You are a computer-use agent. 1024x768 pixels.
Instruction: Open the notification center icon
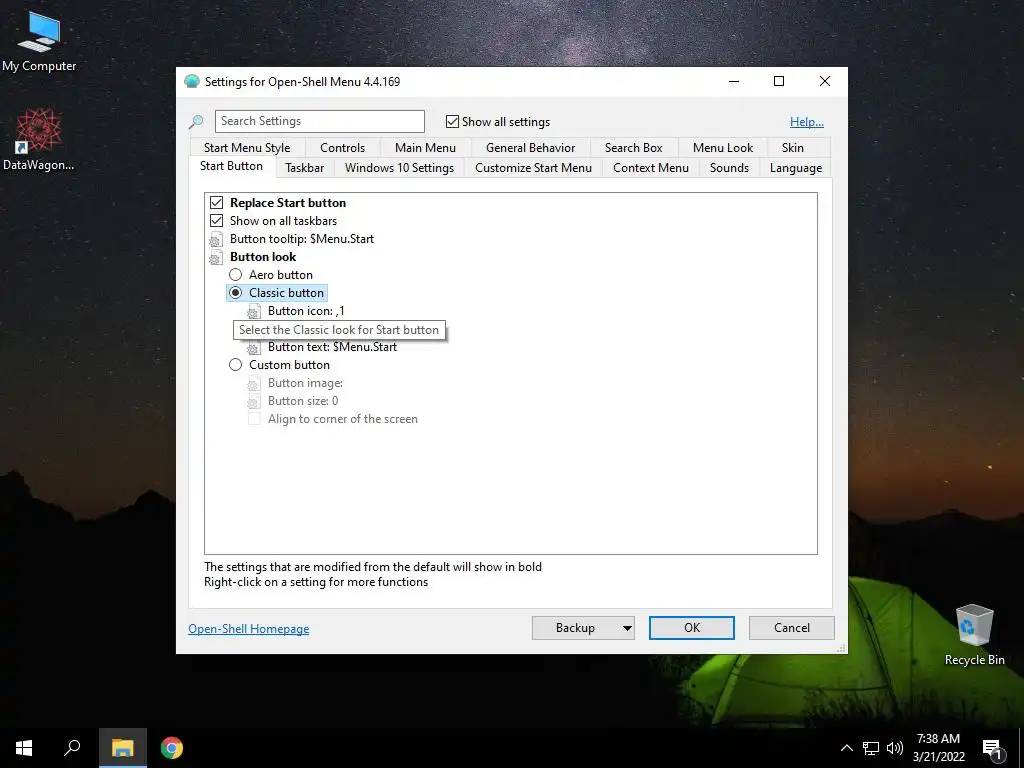992,748
